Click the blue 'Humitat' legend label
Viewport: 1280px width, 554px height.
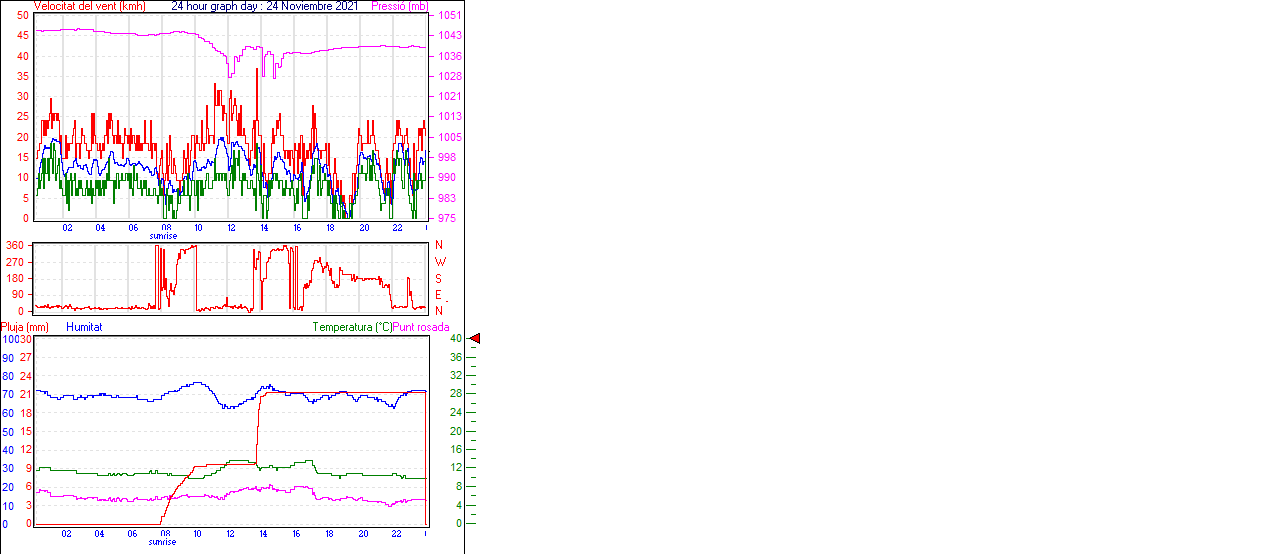(x=84, y=327)
